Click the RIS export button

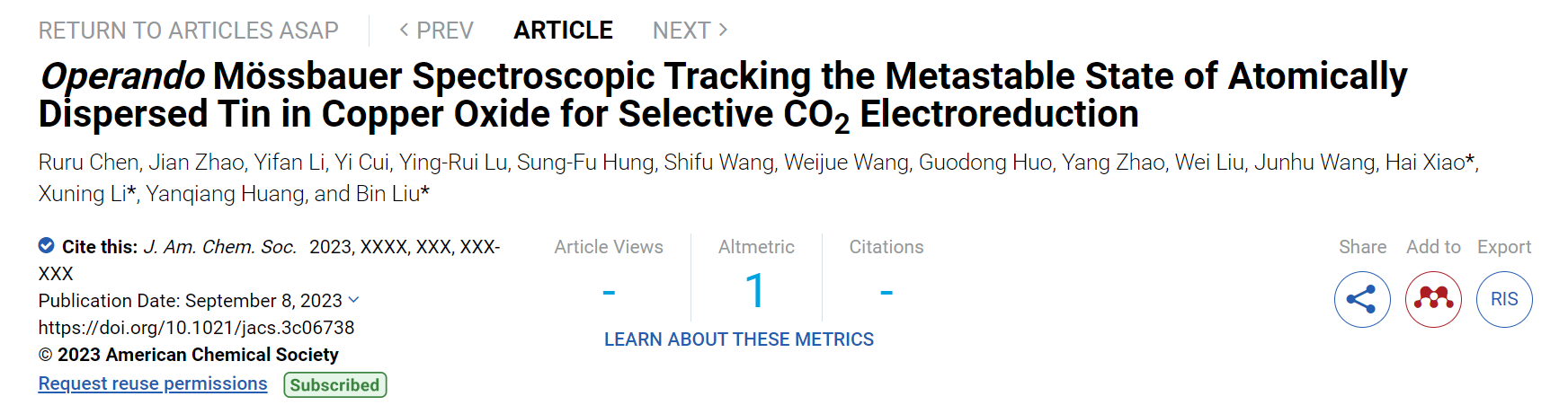1504,299
